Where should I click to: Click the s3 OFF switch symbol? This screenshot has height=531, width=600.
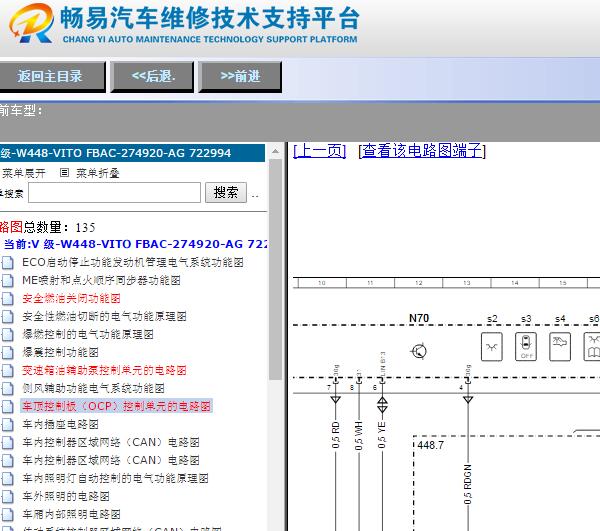point(526,347)
